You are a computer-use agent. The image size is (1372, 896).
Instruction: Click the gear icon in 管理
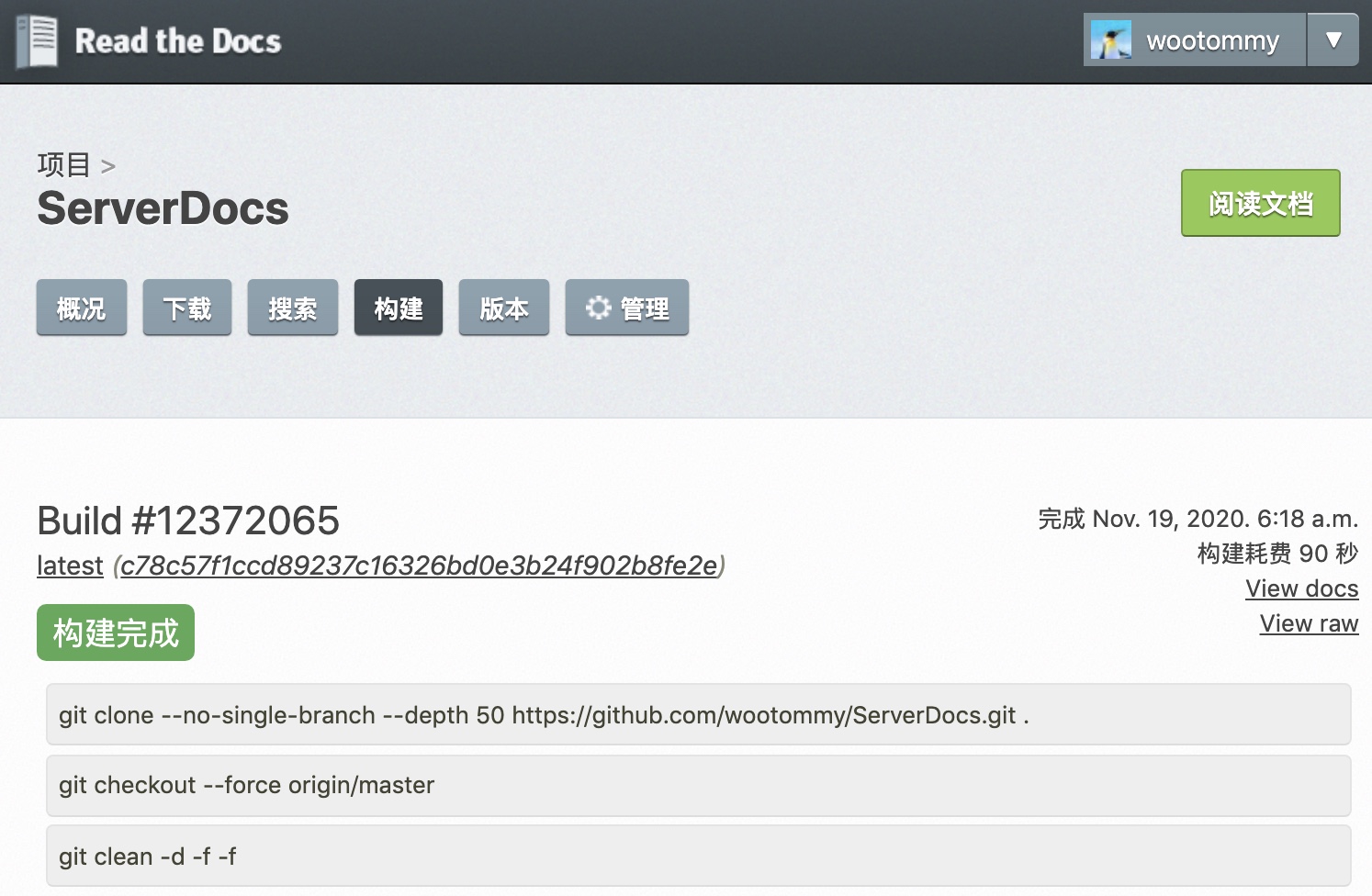pyautogui.click(x=599, y=308)
